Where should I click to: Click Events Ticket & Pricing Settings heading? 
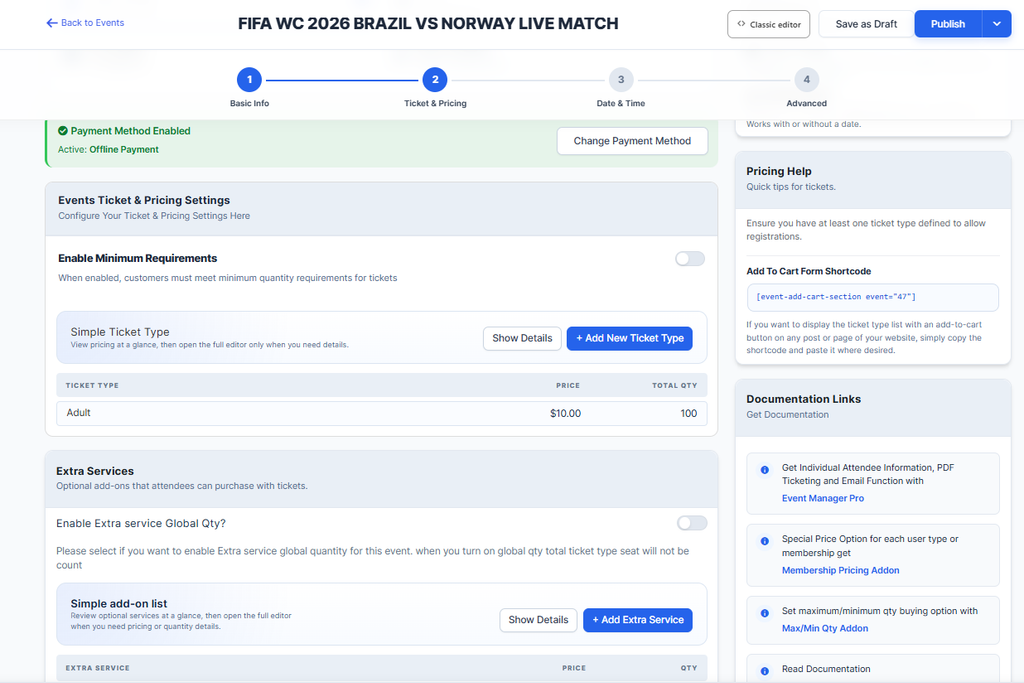144,200
